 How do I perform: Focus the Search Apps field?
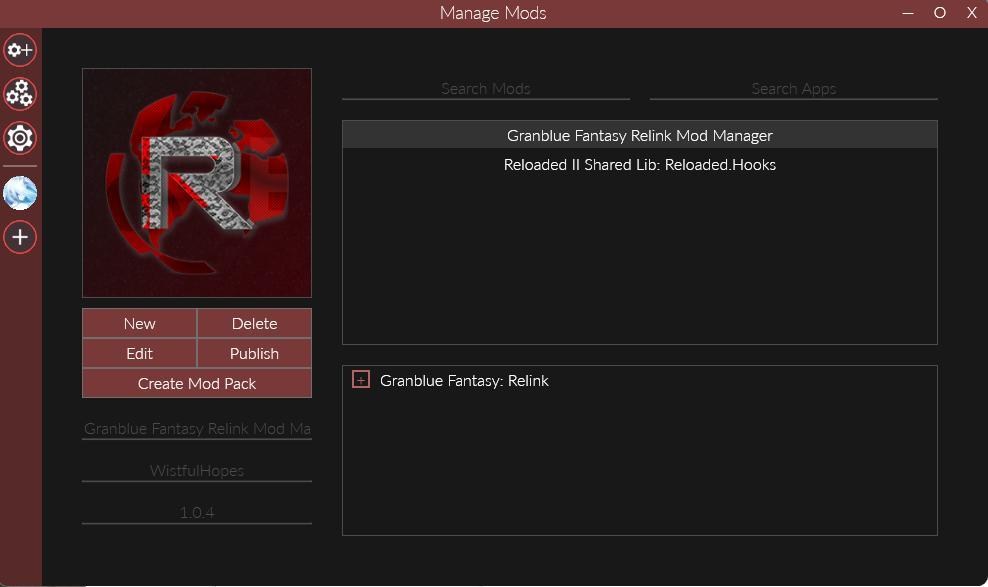click(x=793, y=89)
